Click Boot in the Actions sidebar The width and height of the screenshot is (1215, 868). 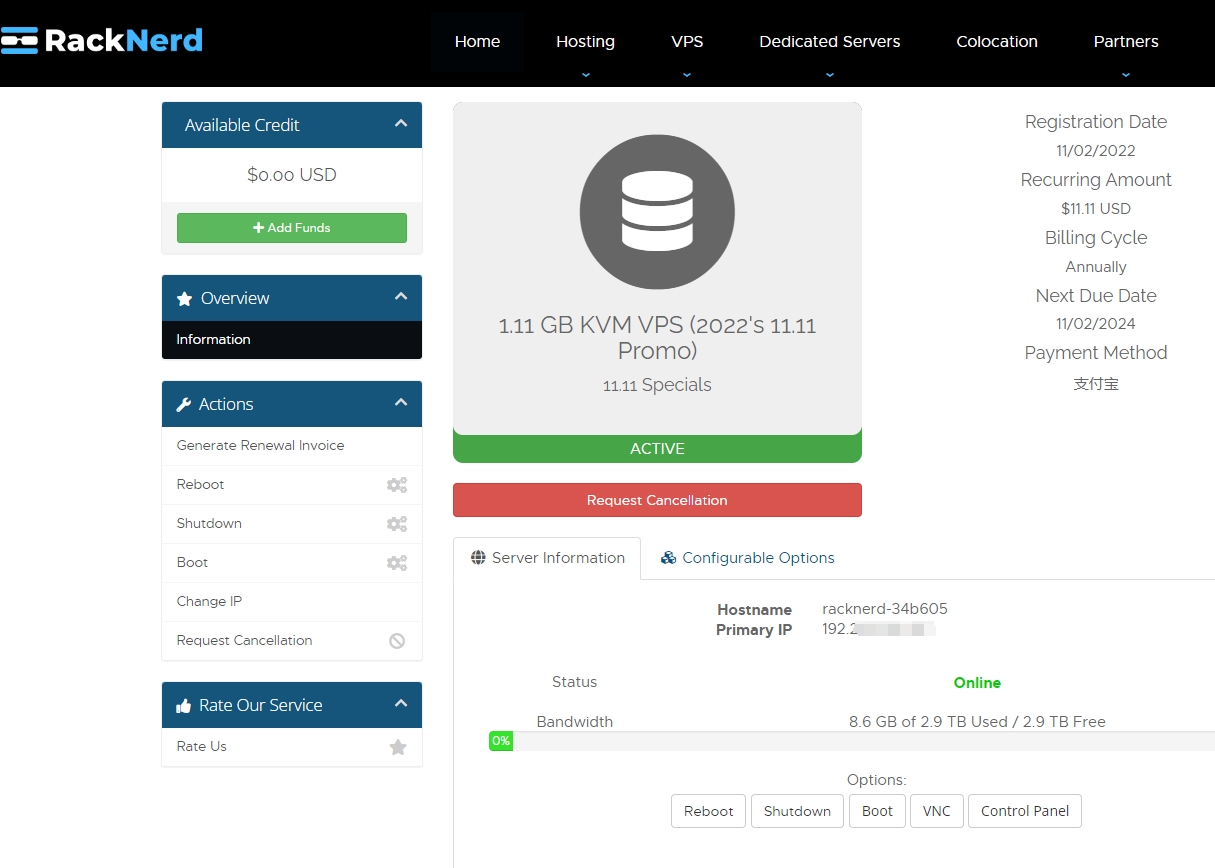pos(292,563)
